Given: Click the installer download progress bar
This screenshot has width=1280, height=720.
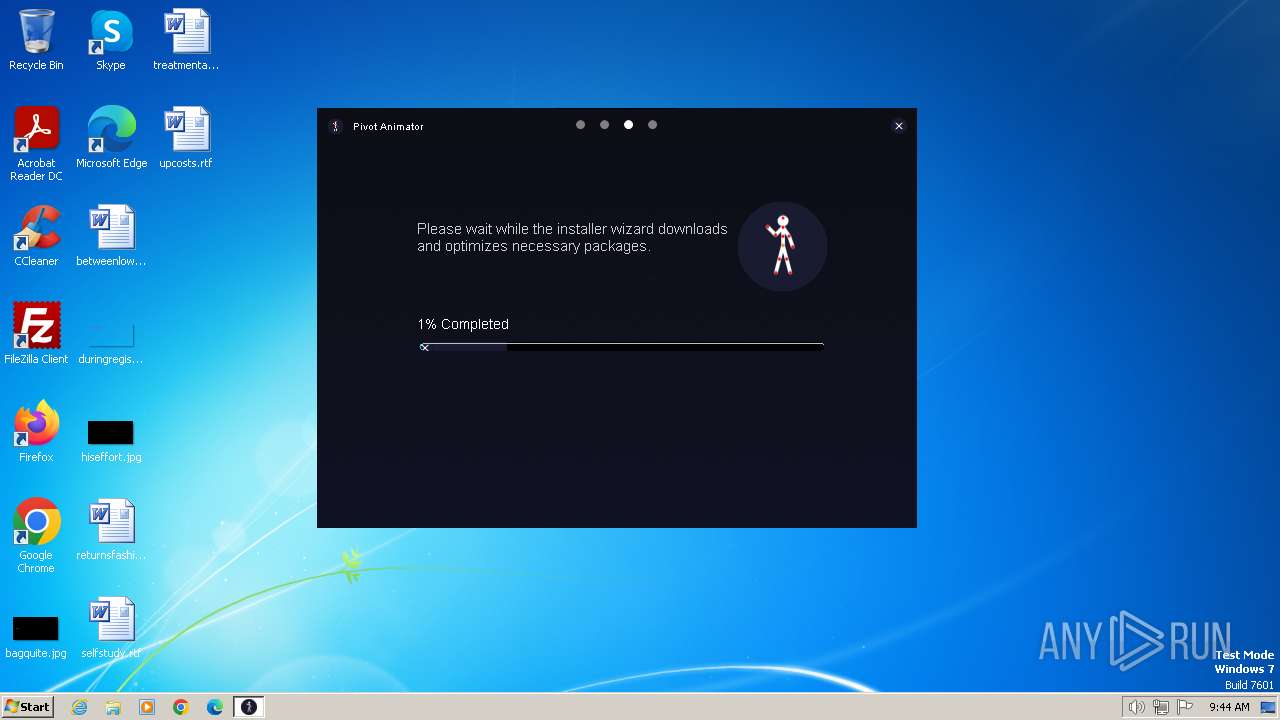Looking at the screenshot, I should [x=621, y=347].
